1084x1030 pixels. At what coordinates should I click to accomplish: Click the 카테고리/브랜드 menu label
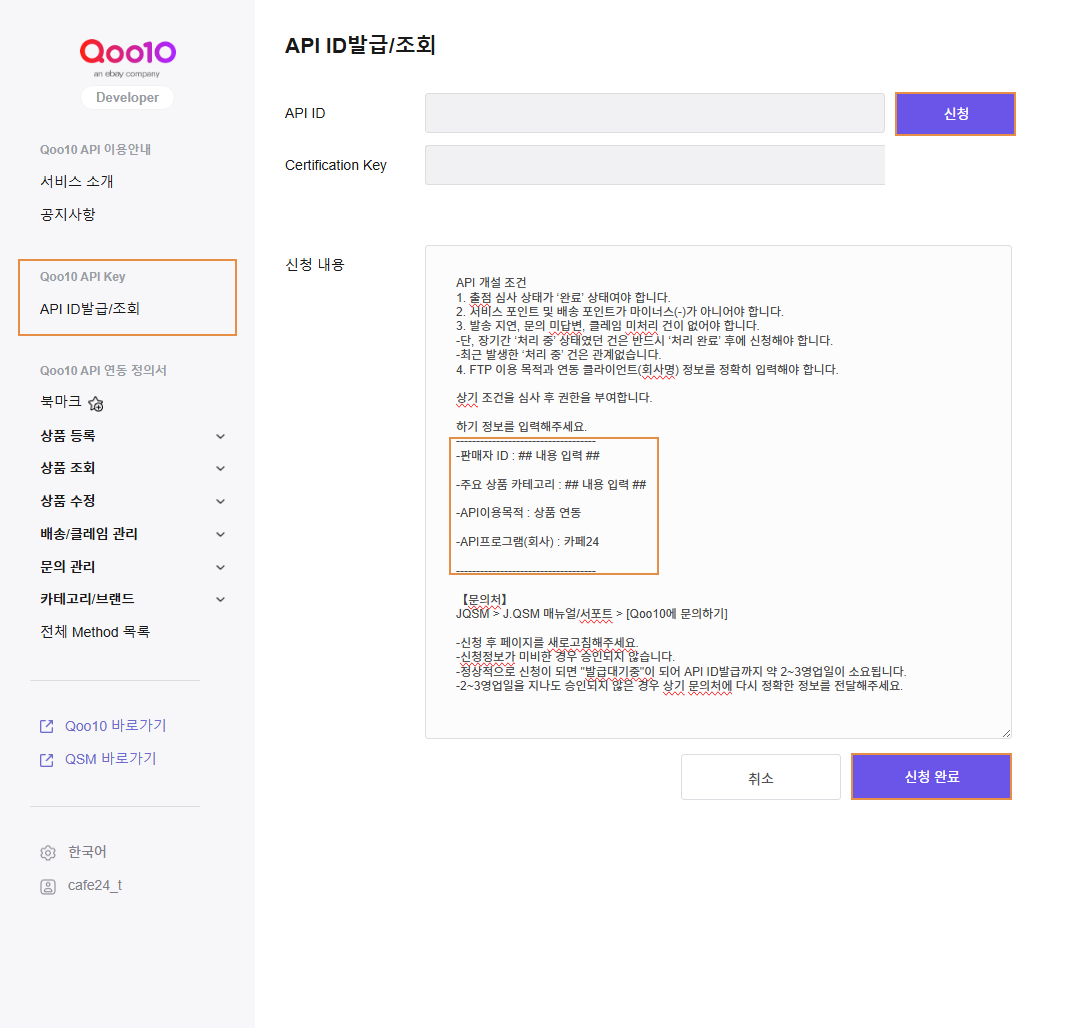[x=87, y=599]
